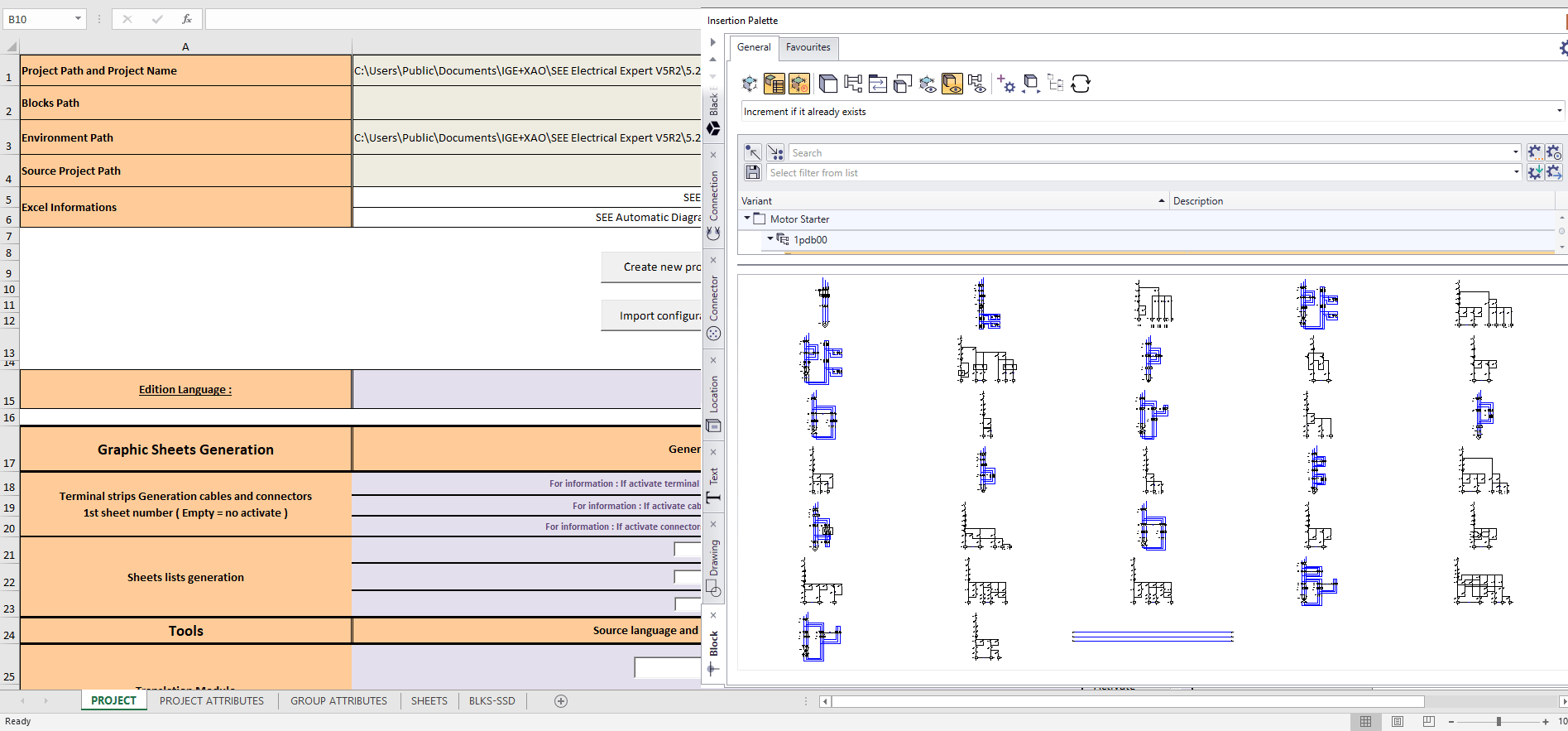1568x731 pixels.
Task: Collapse the Motor Starter tree node
Action: pyautogui.click(x=747, y=219)
